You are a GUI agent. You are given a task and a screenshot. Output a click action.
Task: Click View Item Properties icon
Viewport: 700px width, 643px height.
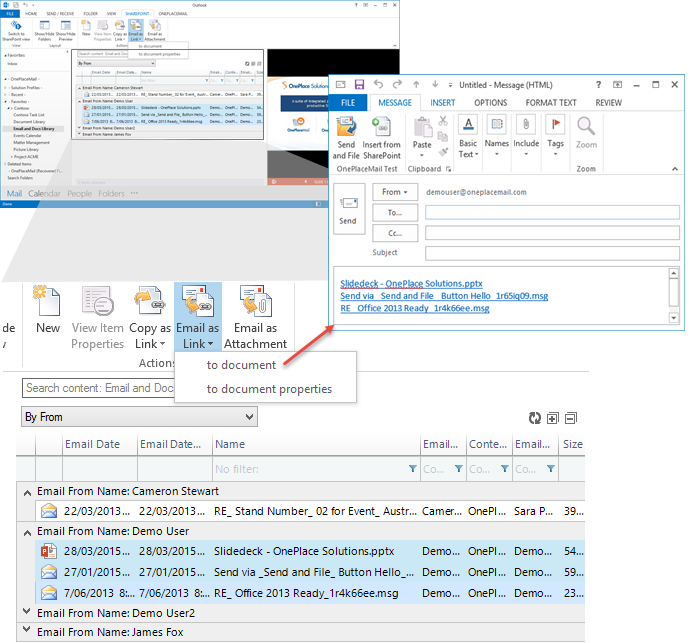pos(97,301)
